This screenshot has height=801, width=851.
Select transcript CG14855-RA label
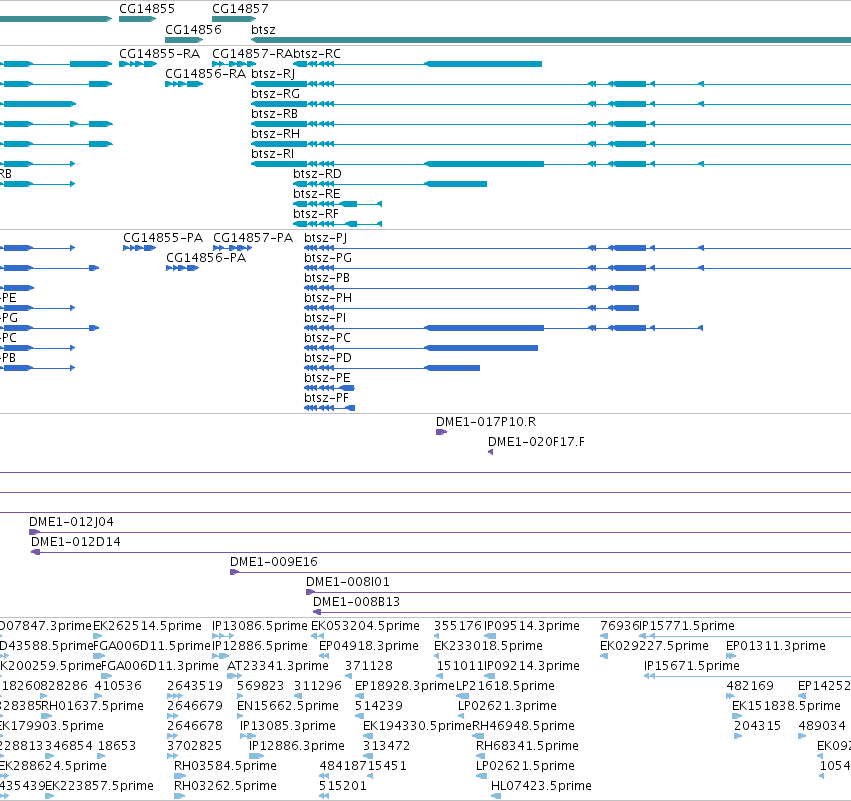point(160,54)
